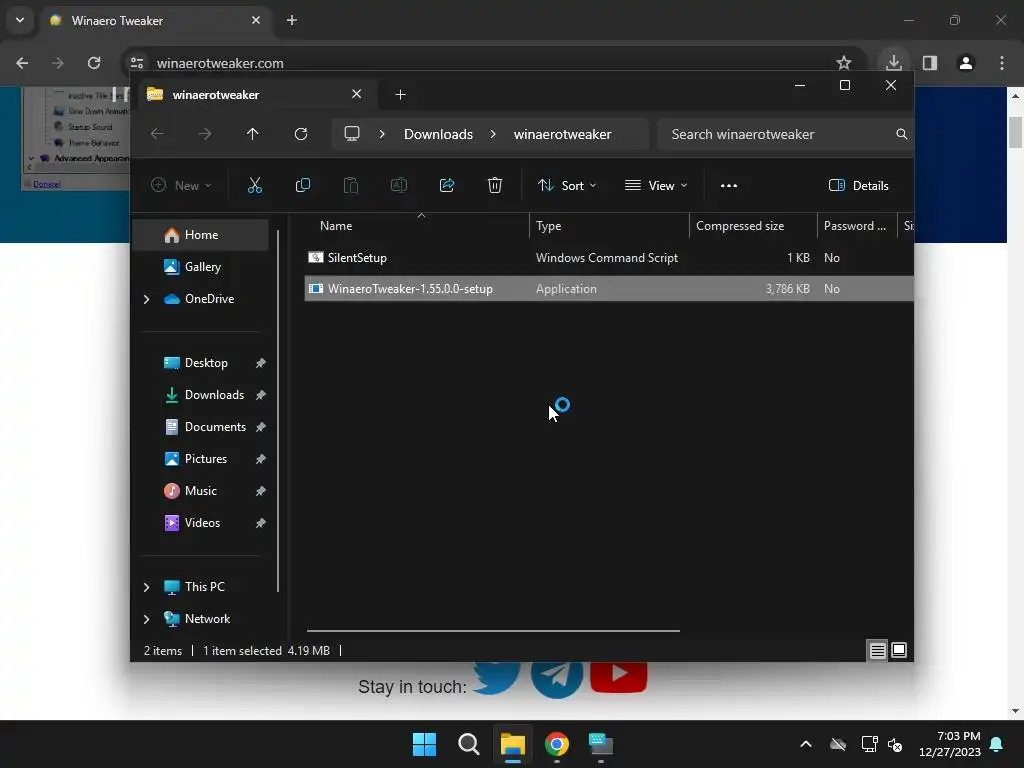The width and height of the screenshot is (1024, 768).
Task: Expand chevron after Downloads in address bar
Action: click(x=493, y=134)
